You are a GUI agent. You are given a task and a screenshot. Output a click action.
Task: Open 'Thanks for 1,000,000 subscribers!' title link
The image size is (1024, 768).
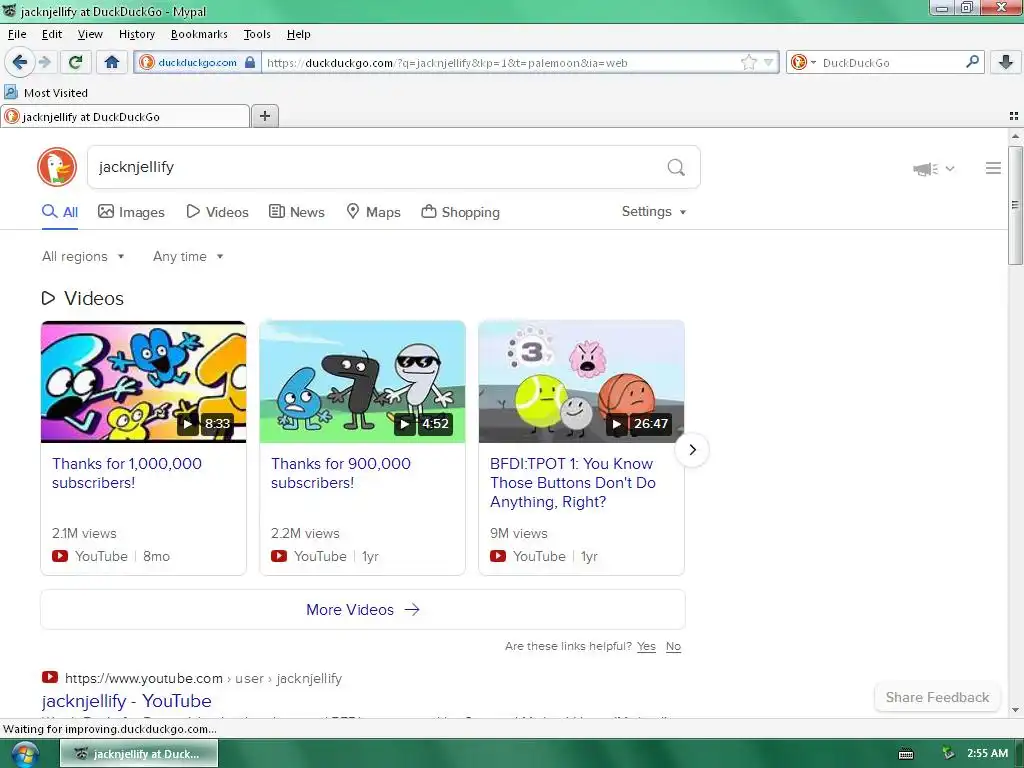pyautogui.click(x=127, y=473)
